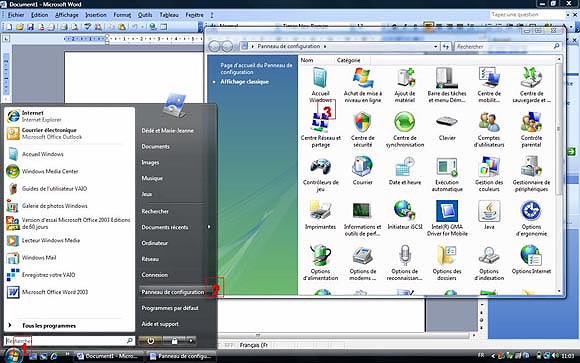
Task: Open Centre Réseau et partage icon
Action: coord(320,122)
